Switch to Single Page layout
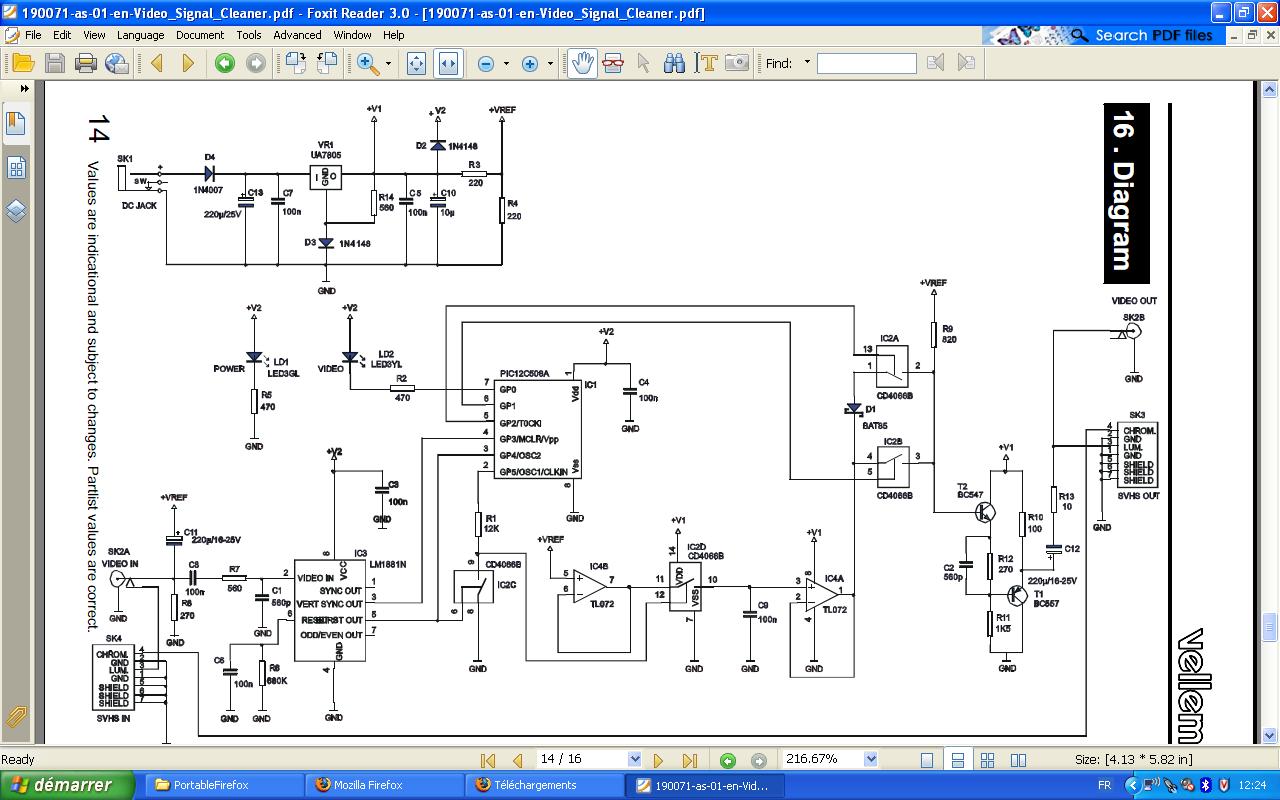1280x800 pixels. [927, 760]
